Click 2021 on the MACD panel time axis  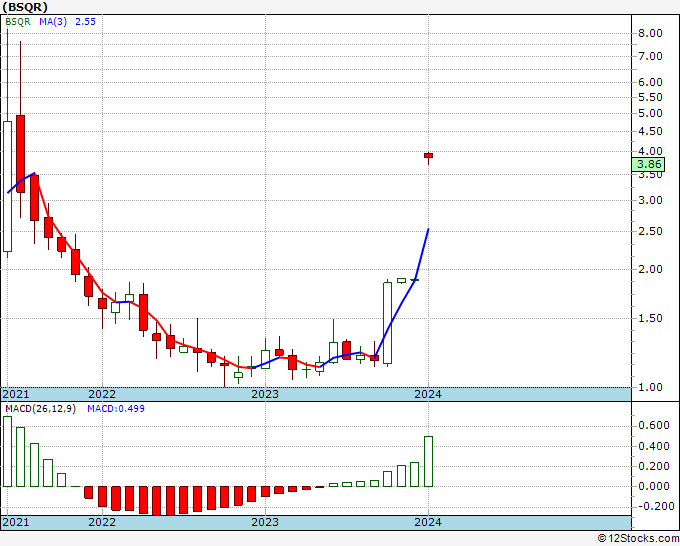[16, 522]
